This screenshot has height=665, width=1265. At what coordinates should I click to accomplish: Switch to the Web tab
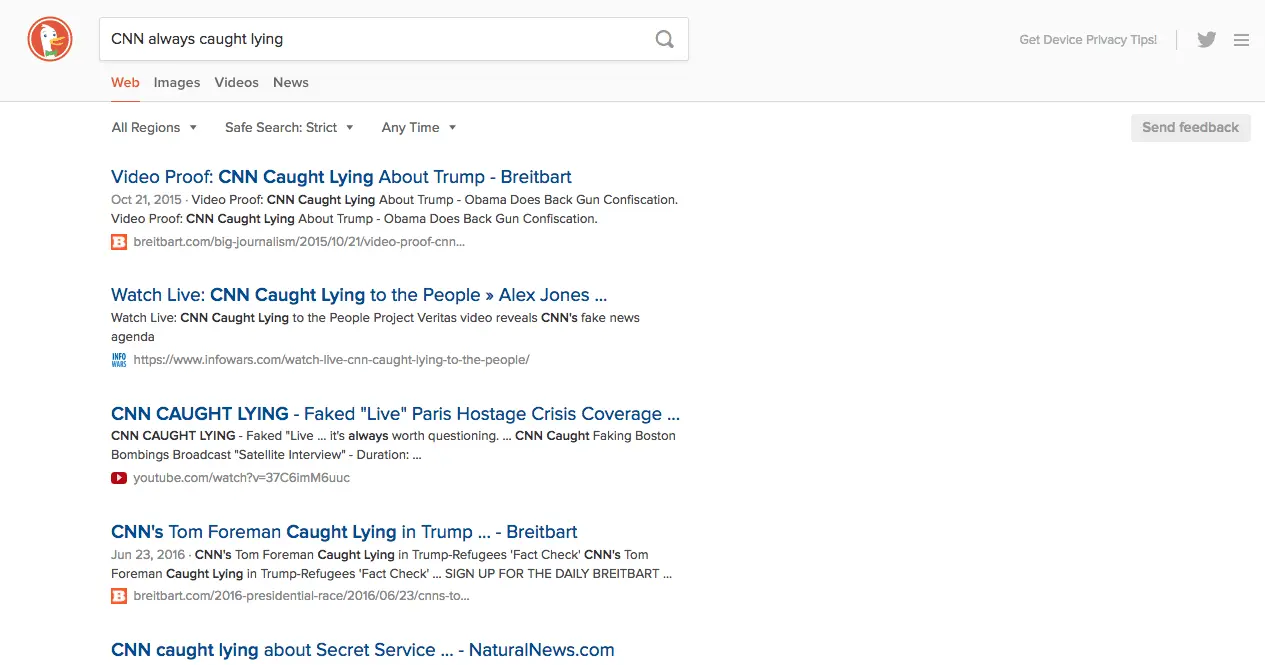coord(125,82)
